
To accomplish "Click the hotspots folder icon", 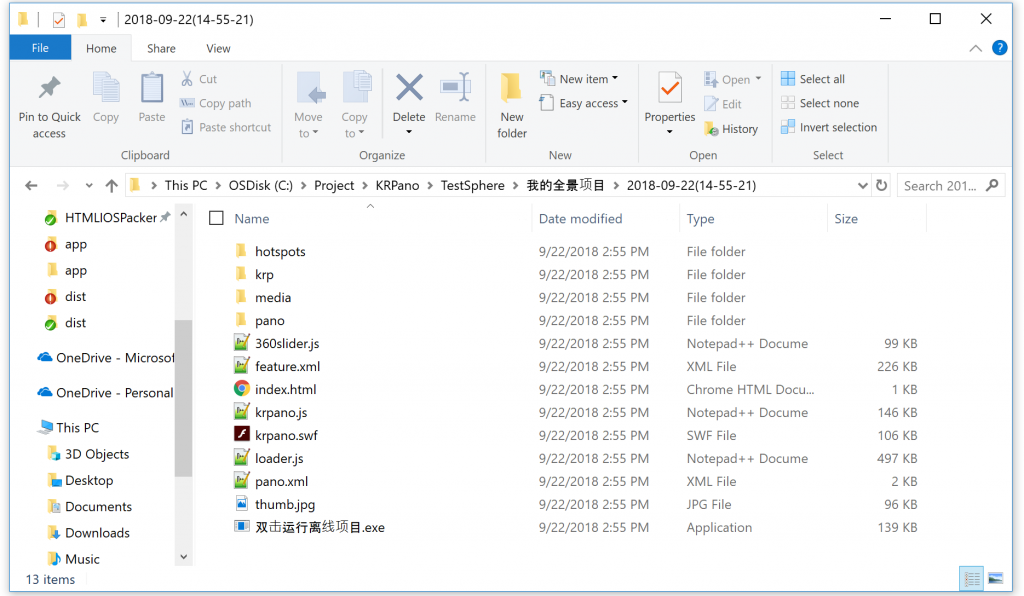I will 242,251.
